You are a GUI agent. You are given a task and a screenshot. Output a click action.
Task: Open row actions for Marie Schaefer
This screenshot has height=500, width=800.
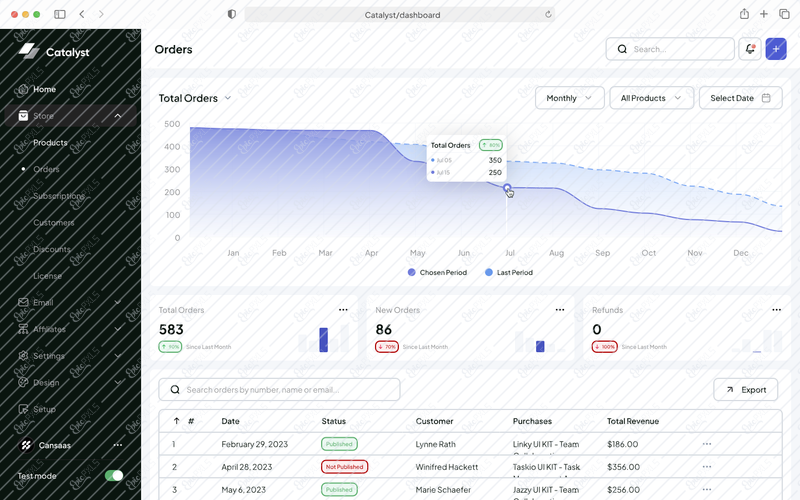click(x=707, y=490)
